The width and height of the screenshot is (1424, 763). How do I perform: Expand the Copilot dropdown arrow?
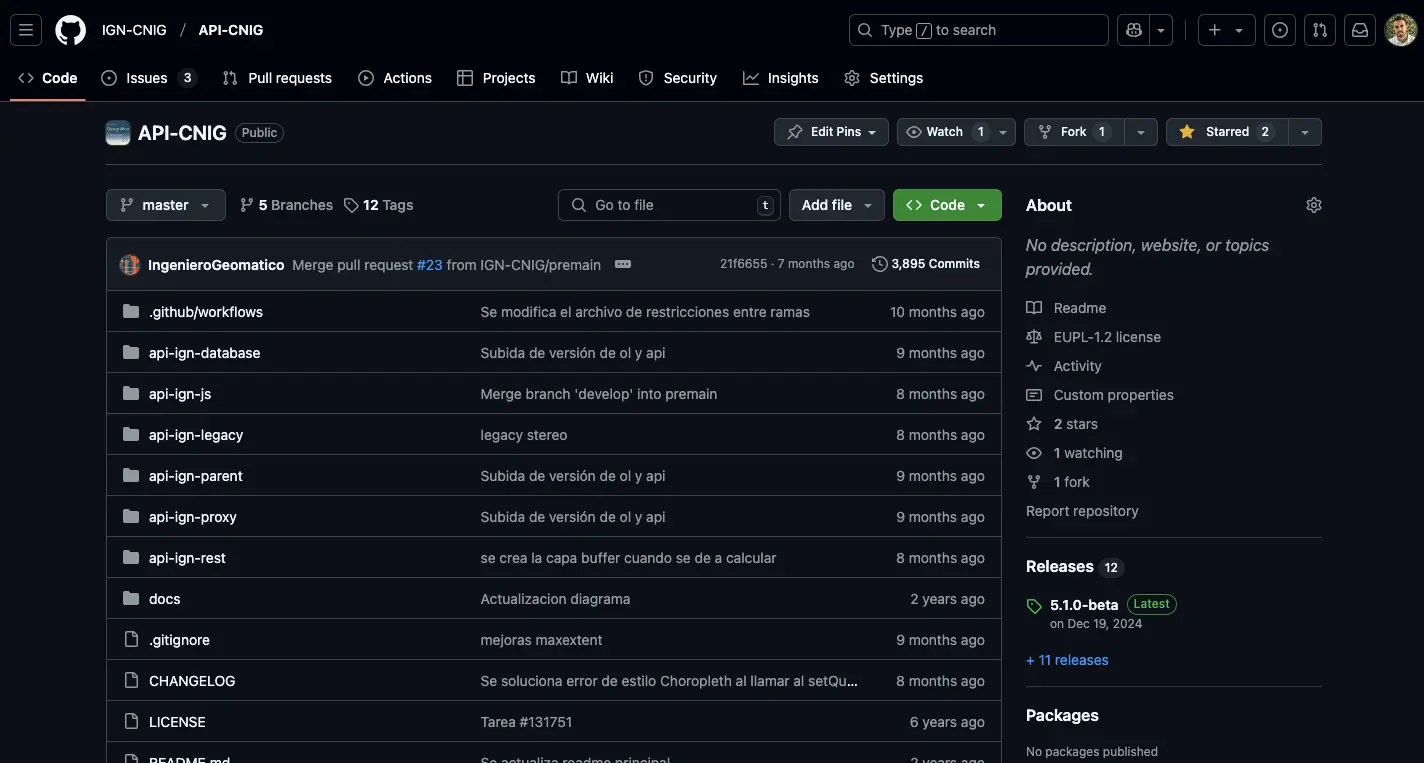(1161, 30)
